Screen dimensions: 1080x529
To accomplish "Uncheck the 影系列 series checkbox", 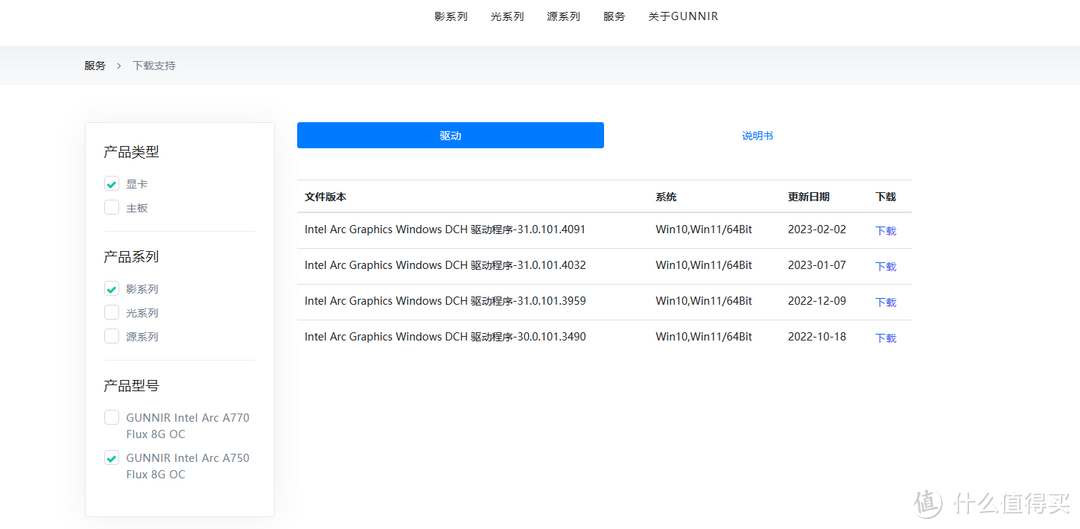I will pos(112,289).
